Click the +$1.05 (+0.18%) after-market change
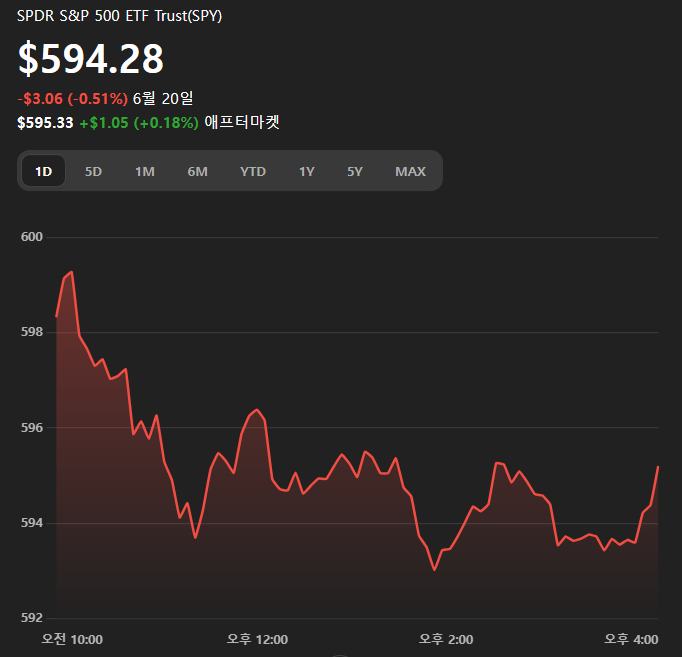The height and width of the screenshot is (657, 682). click(139, 123)
